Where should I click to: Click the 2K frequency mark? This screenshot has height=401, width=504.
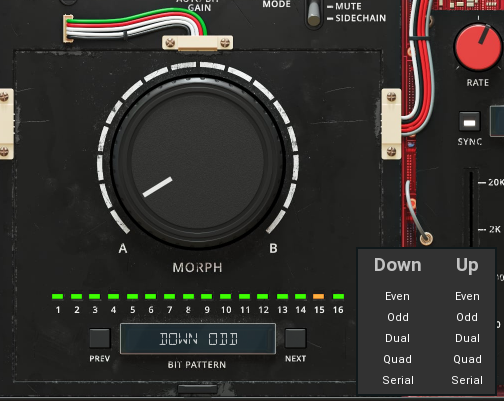click(x=495, y=229)
